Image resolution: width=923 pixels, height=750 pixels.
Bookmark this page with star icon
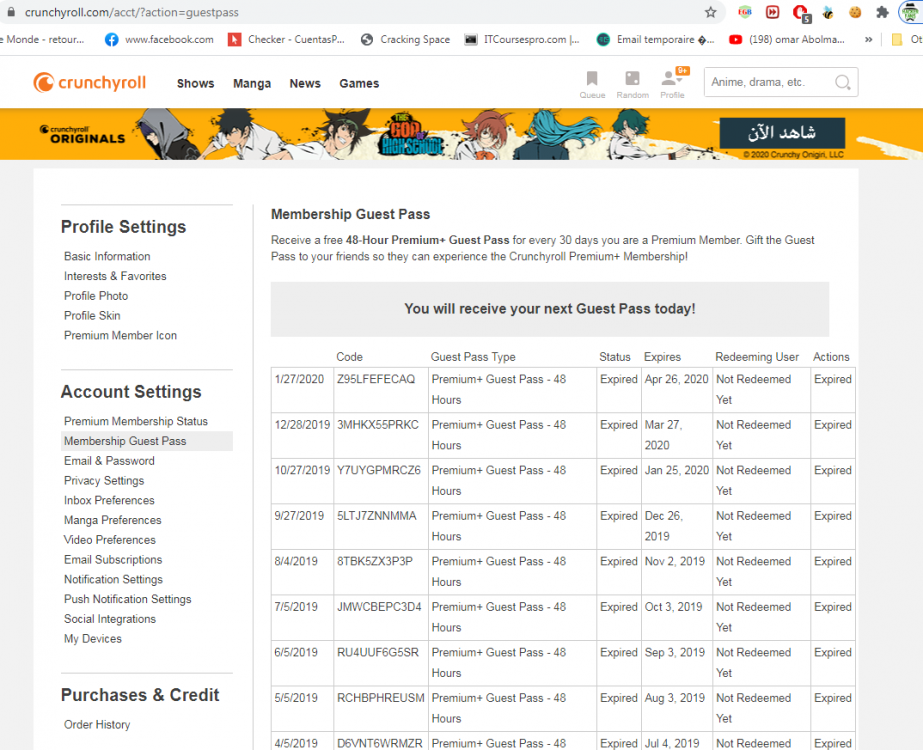pos(711,12)
